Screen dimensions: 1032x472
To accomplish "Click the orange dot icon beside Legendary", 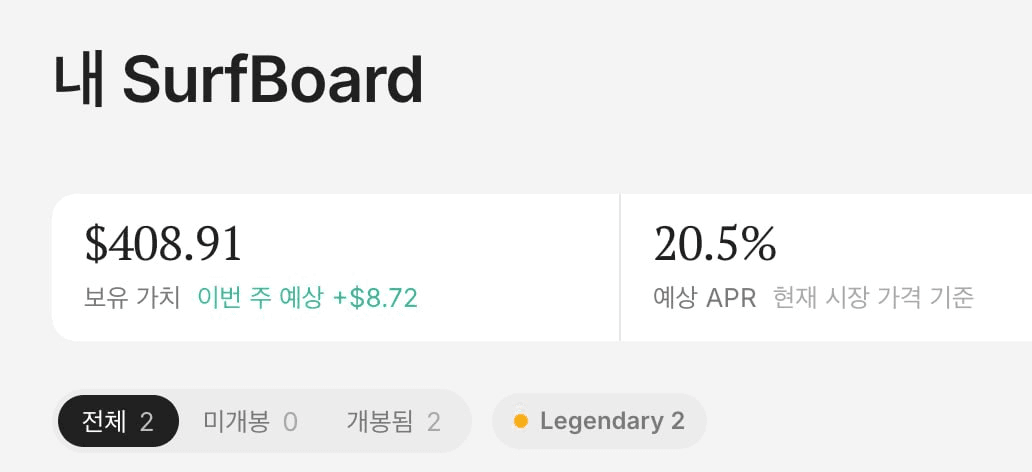I will (x=521, y=421).
